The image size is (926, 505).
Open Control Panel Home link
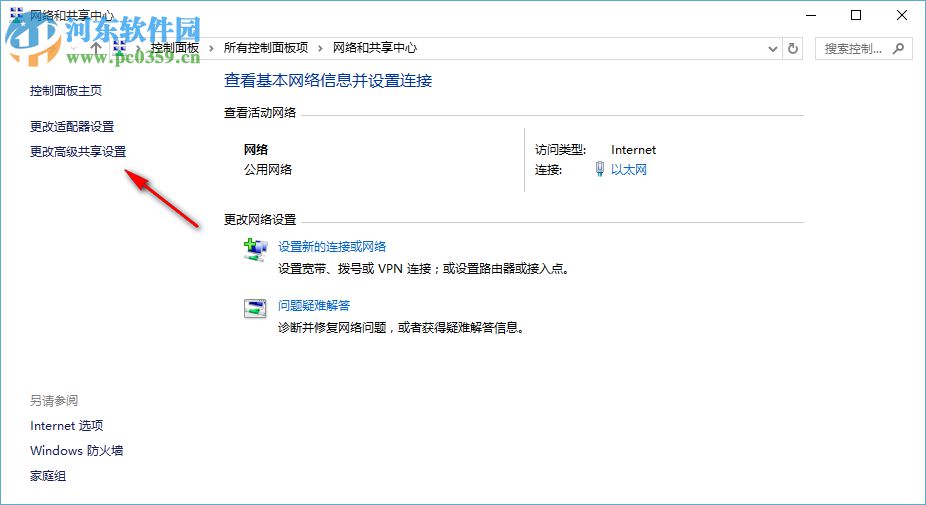(66, 90)
